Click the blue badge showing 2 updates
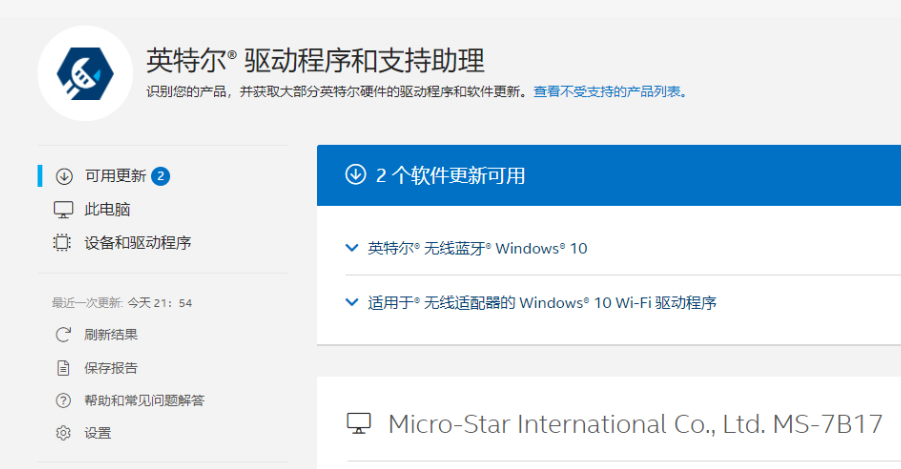The height and width of the screenshot is (469, 901). pos(161,176)
